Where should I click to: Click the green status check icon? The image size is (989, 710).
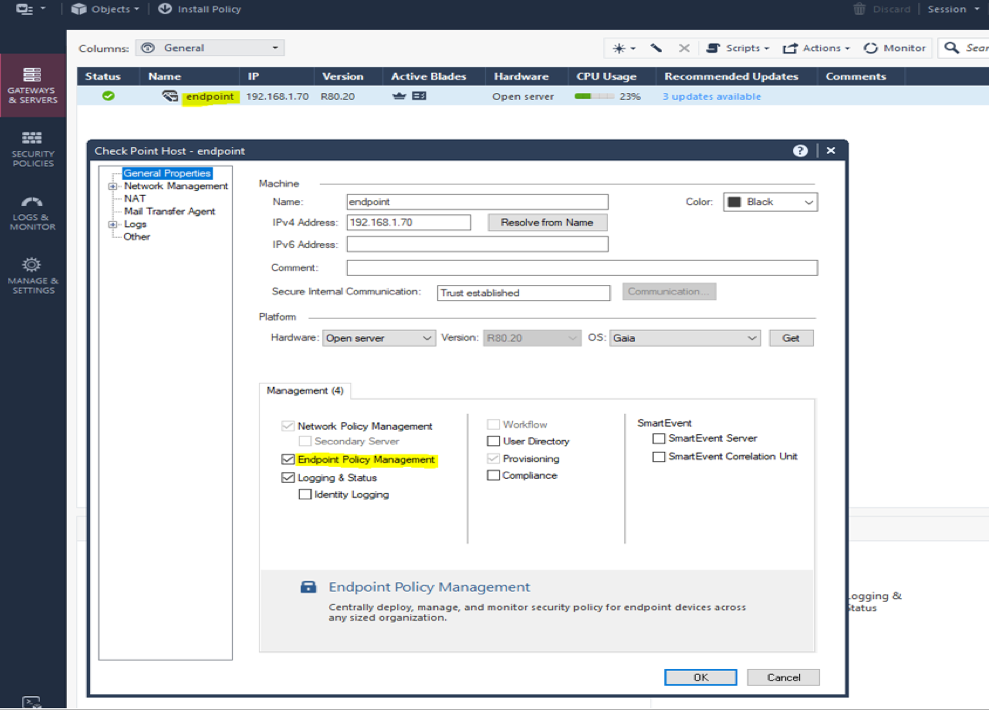(108, 96)
